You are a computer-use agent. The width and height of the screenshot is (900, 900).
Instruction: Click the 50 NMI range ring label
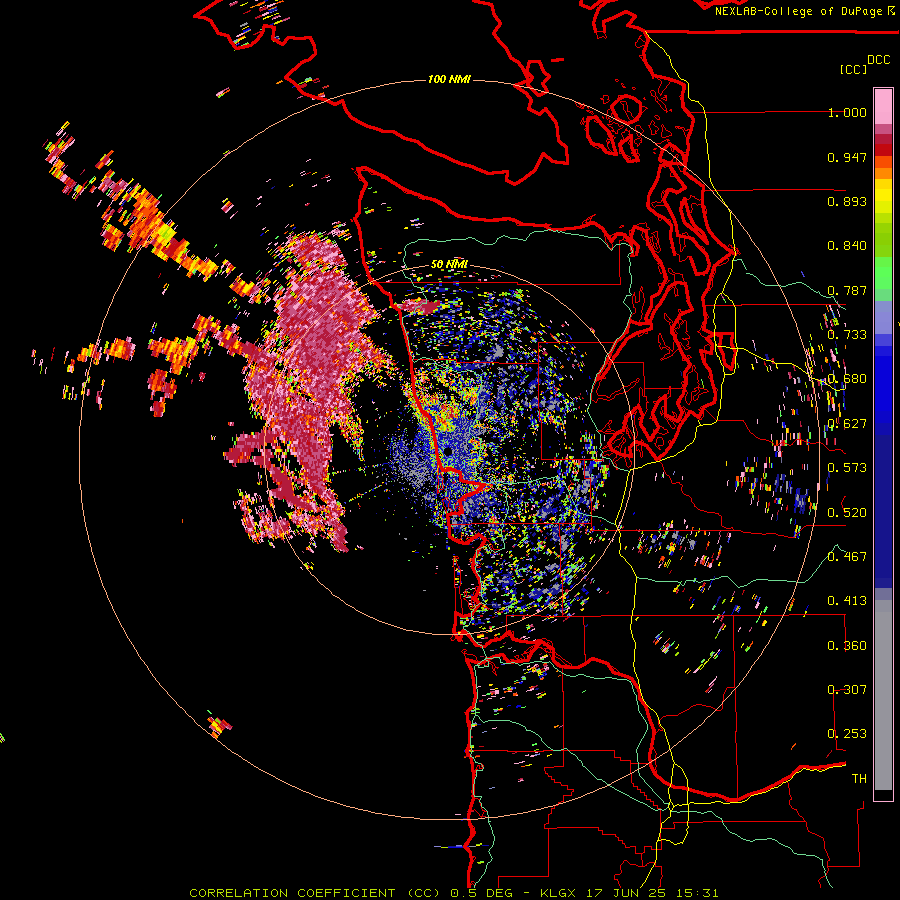[x=449, y=265]
